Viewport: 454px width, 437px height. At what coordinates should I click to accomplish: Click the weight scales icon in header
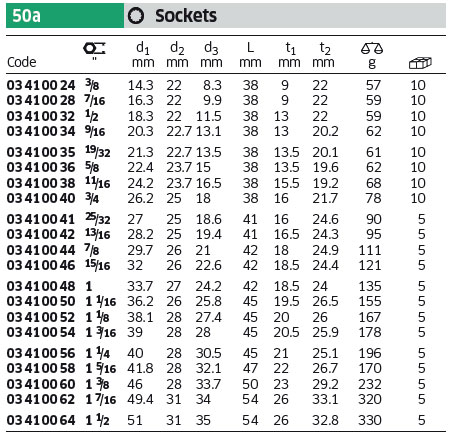tap(372, 49)
